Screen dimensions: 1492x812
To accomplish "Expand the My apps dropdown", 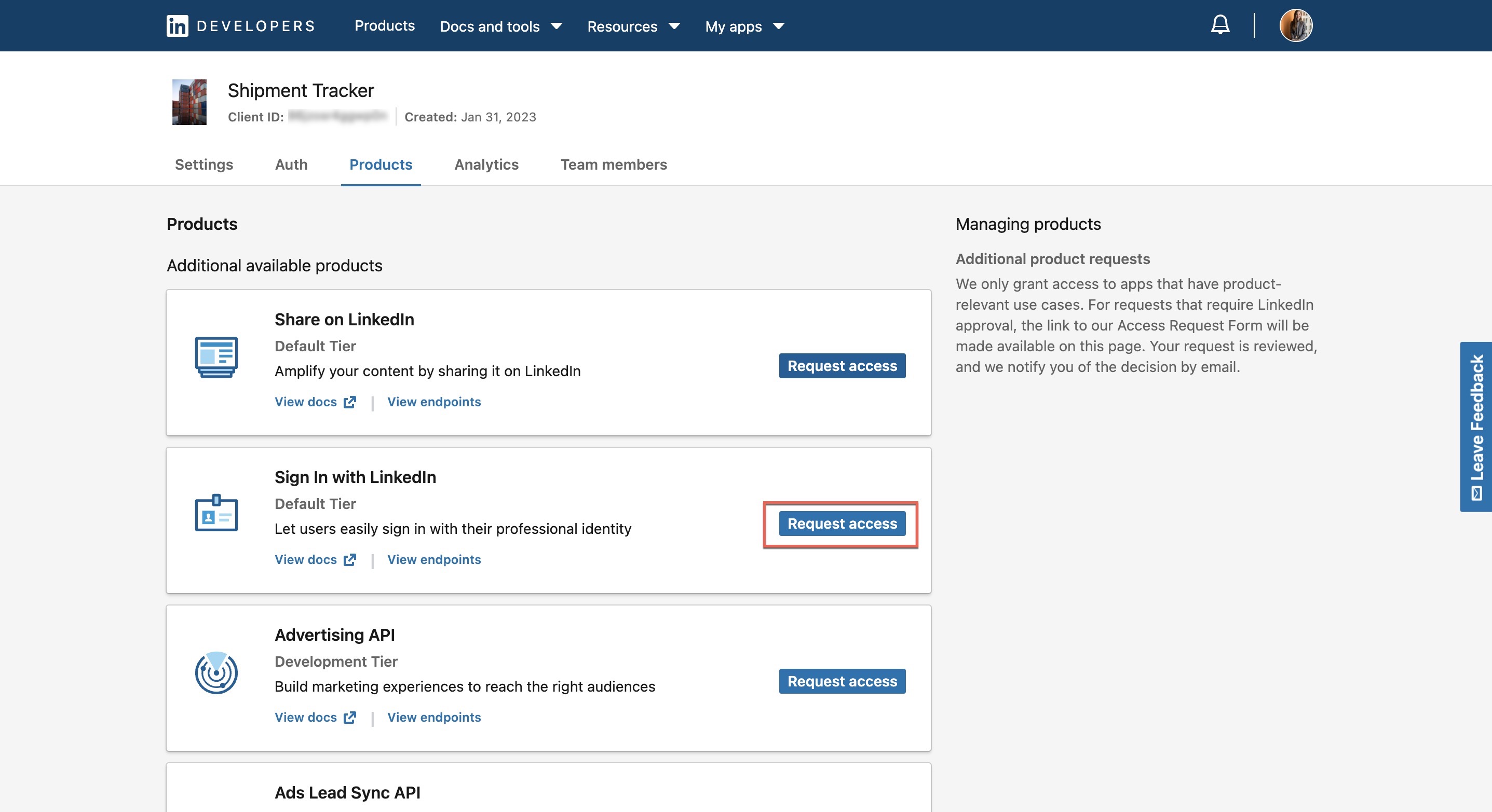I will pyautogui.click(x=744, y=26).
